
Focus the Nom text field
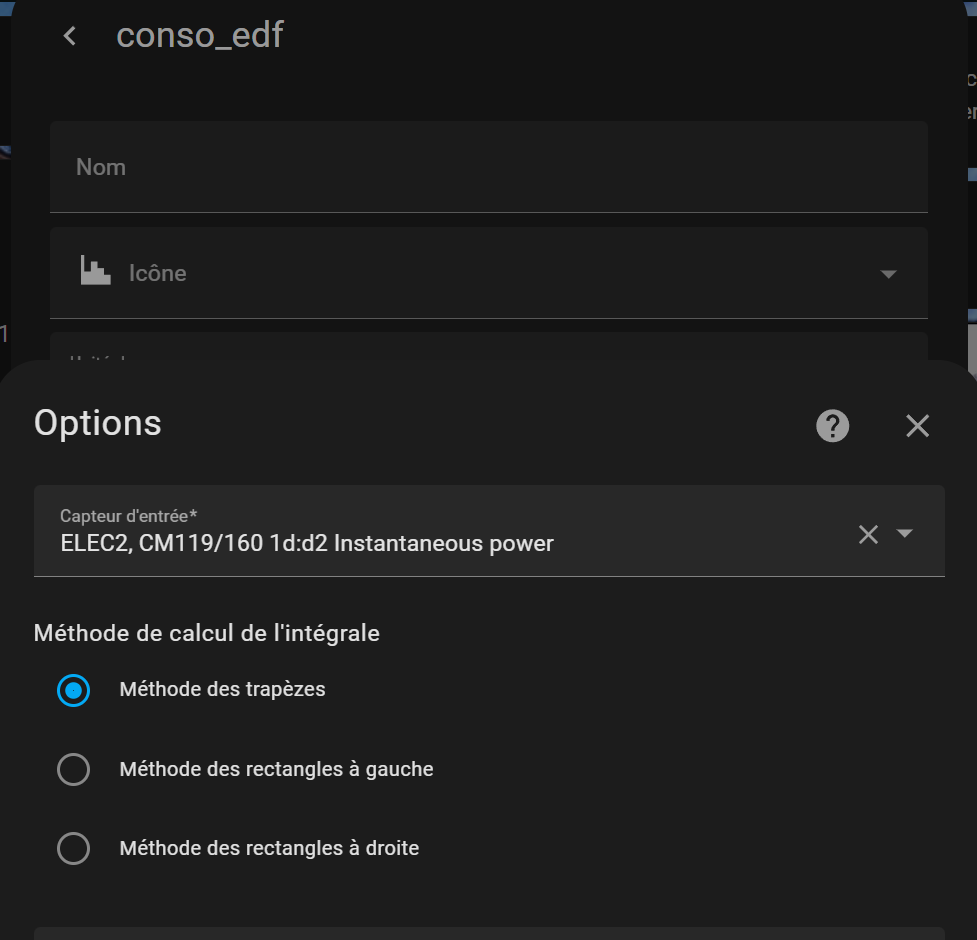[x=488, y=167]
